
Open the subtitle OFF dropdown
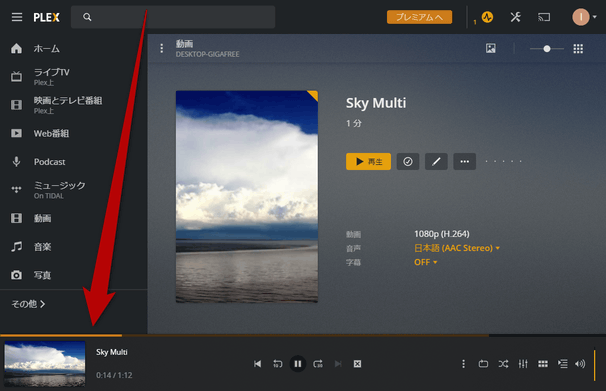pyautogui.click(x=426, y=262)
